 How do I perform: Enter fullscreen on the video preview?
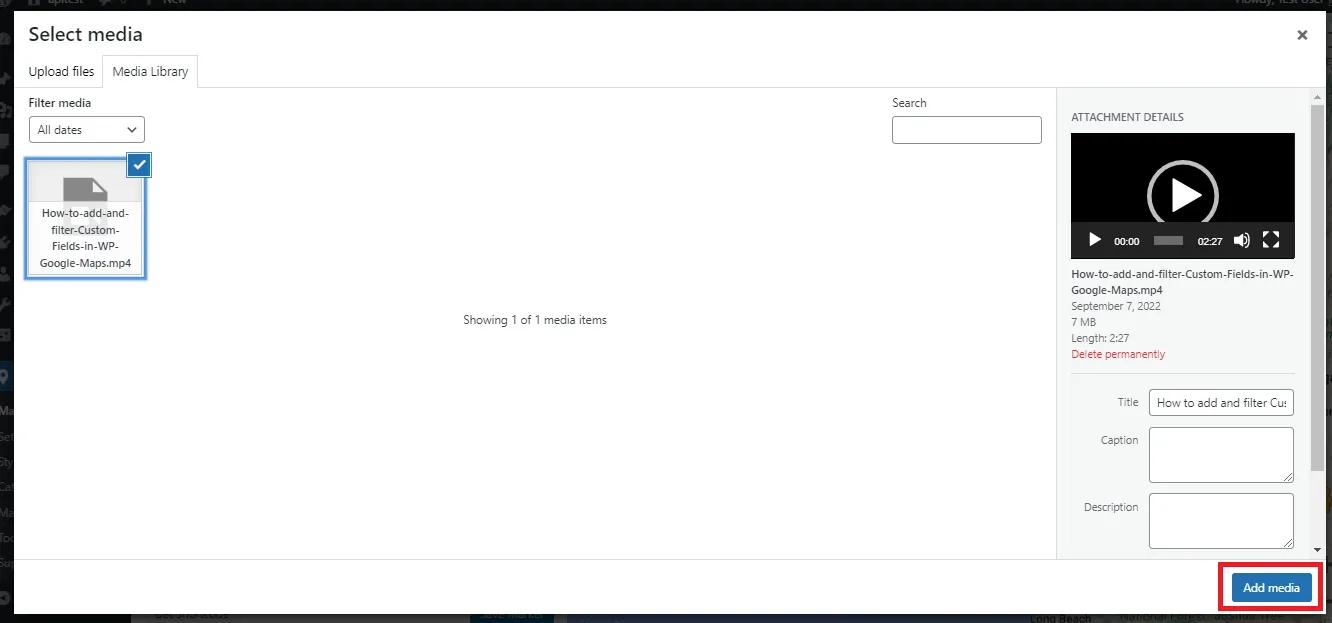coord(1271,240)
